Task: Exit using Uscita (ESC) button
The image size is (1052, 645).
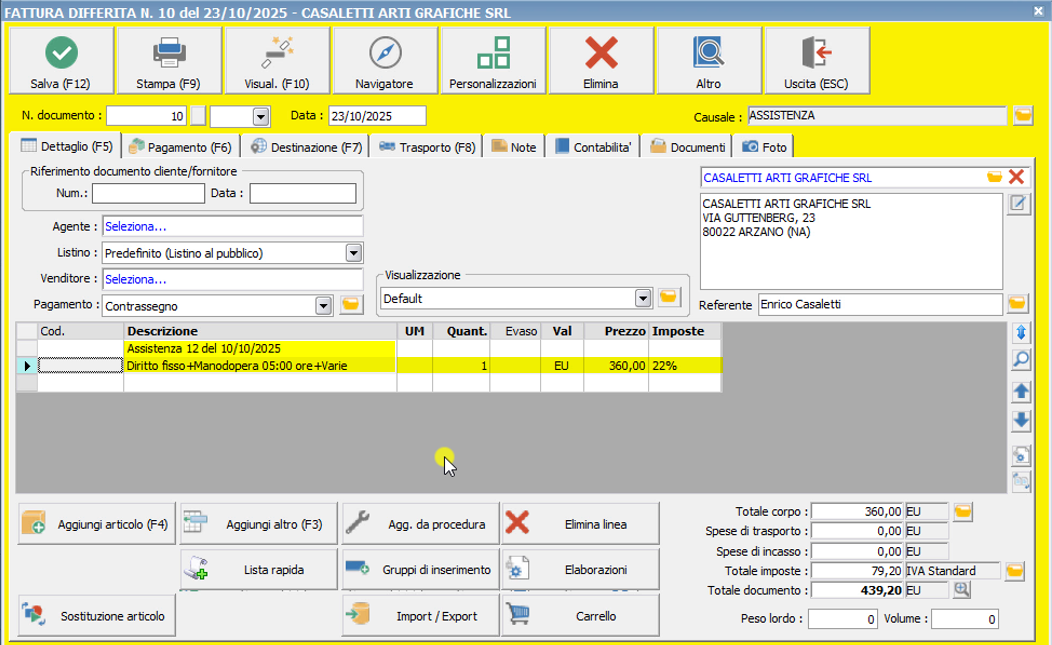Action: coord(817,60)
